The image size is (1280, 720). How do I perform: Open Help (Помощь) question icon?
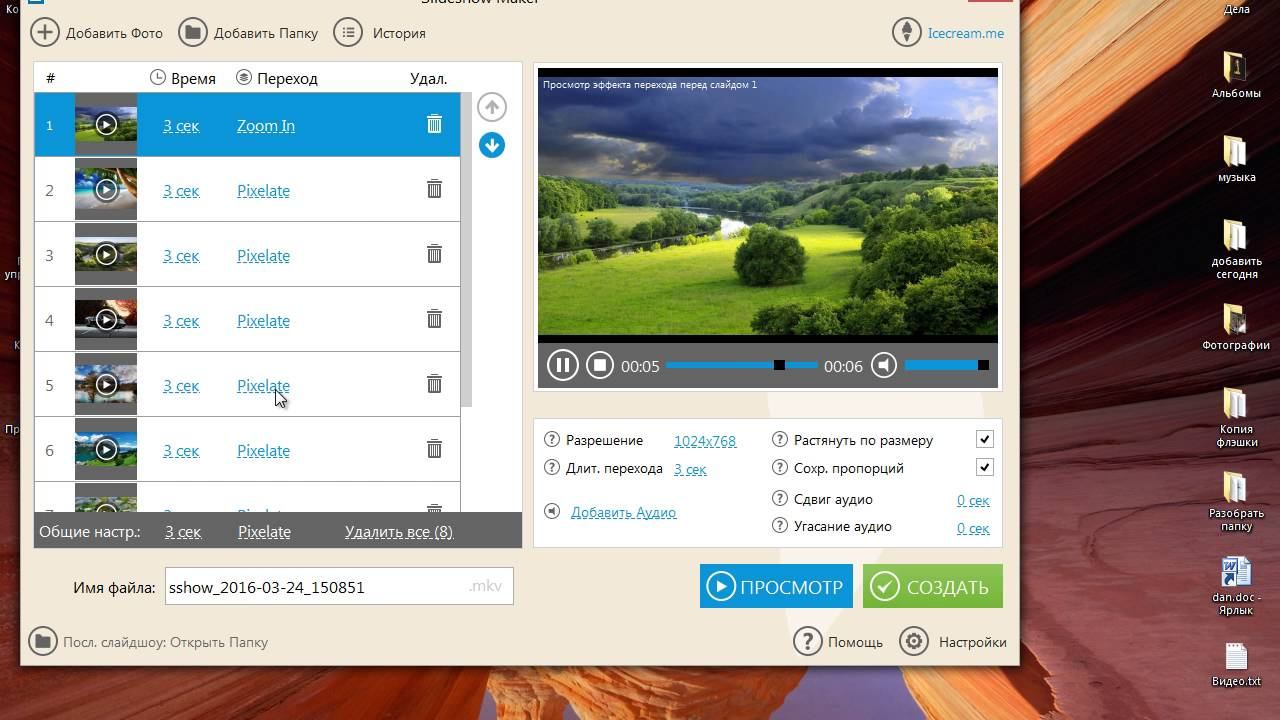808,642
